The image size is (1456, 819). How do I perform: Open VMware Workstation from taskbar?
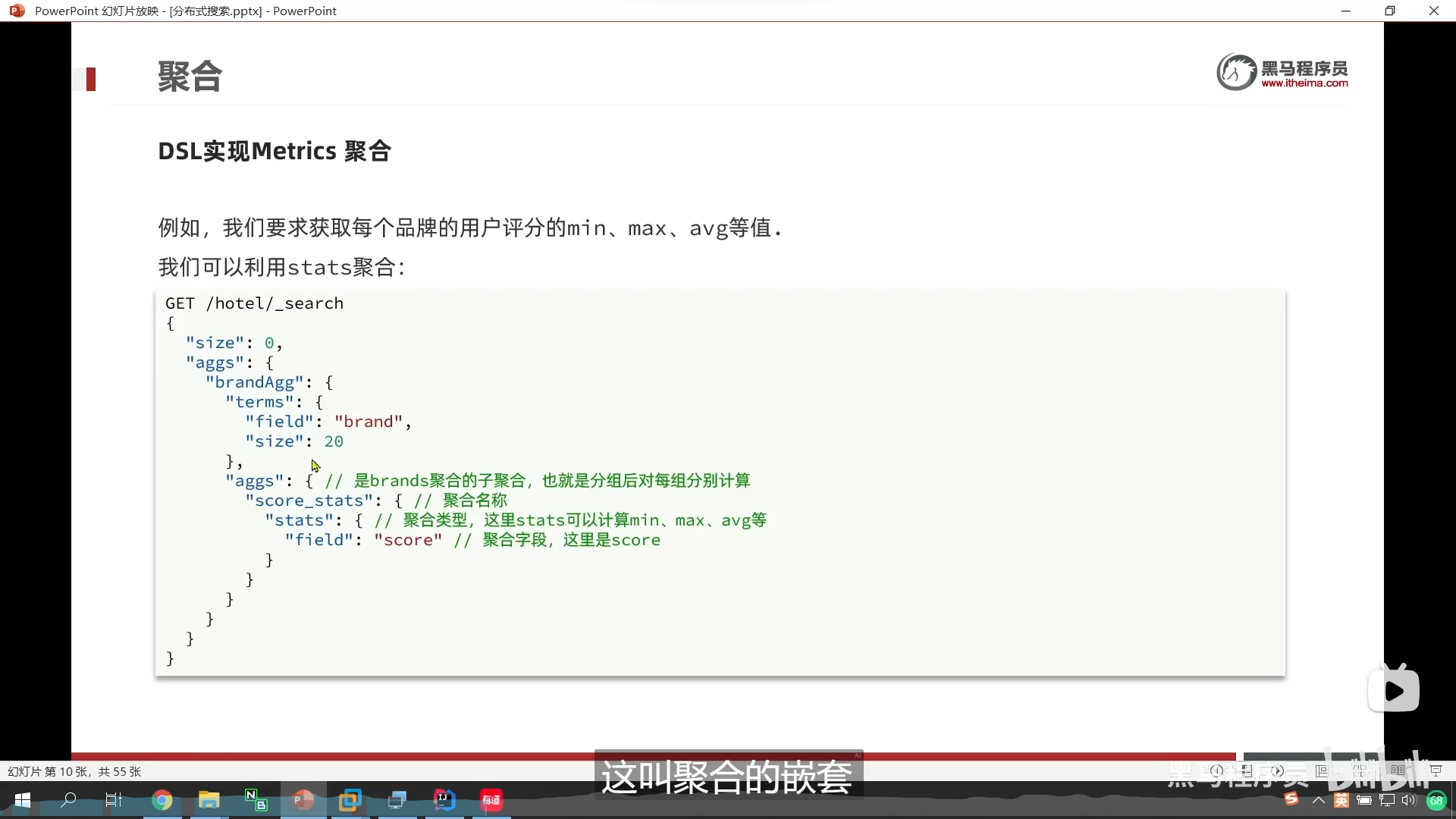pos(350,800)
